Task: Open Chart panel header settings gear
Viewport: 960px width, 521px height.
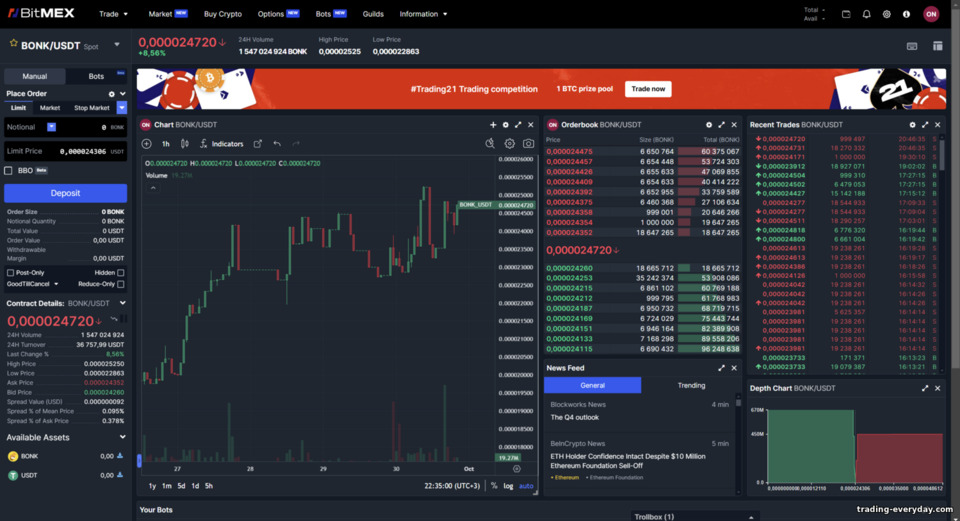Action: point(506,125)
